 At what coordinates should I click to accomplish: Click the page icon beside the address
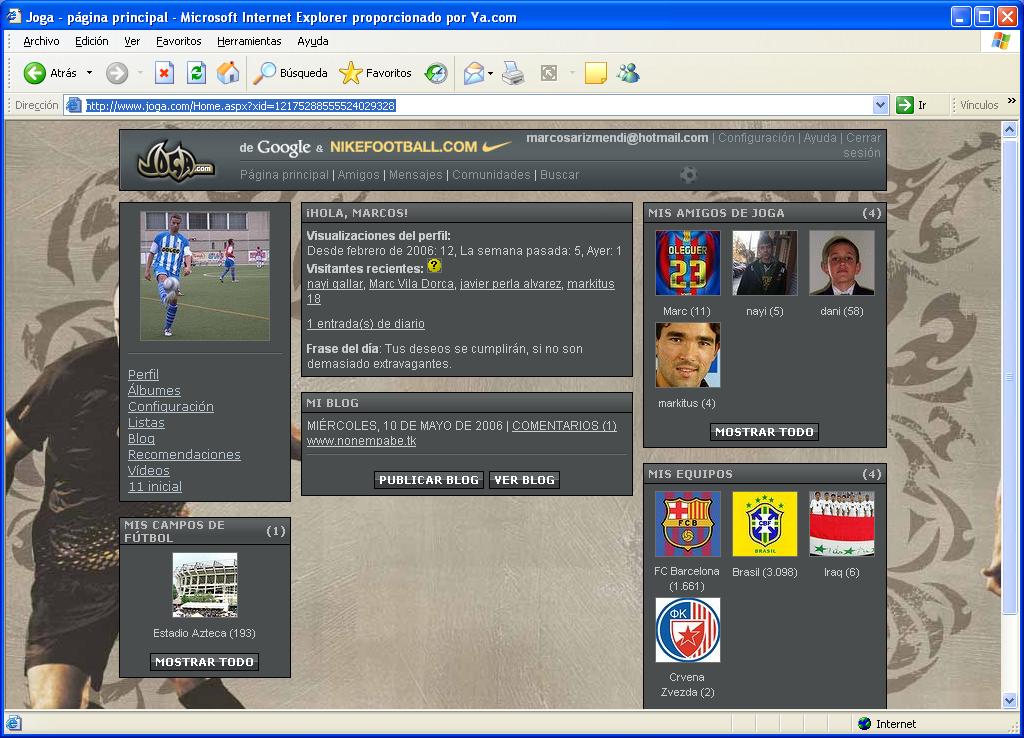click(74, 105)
